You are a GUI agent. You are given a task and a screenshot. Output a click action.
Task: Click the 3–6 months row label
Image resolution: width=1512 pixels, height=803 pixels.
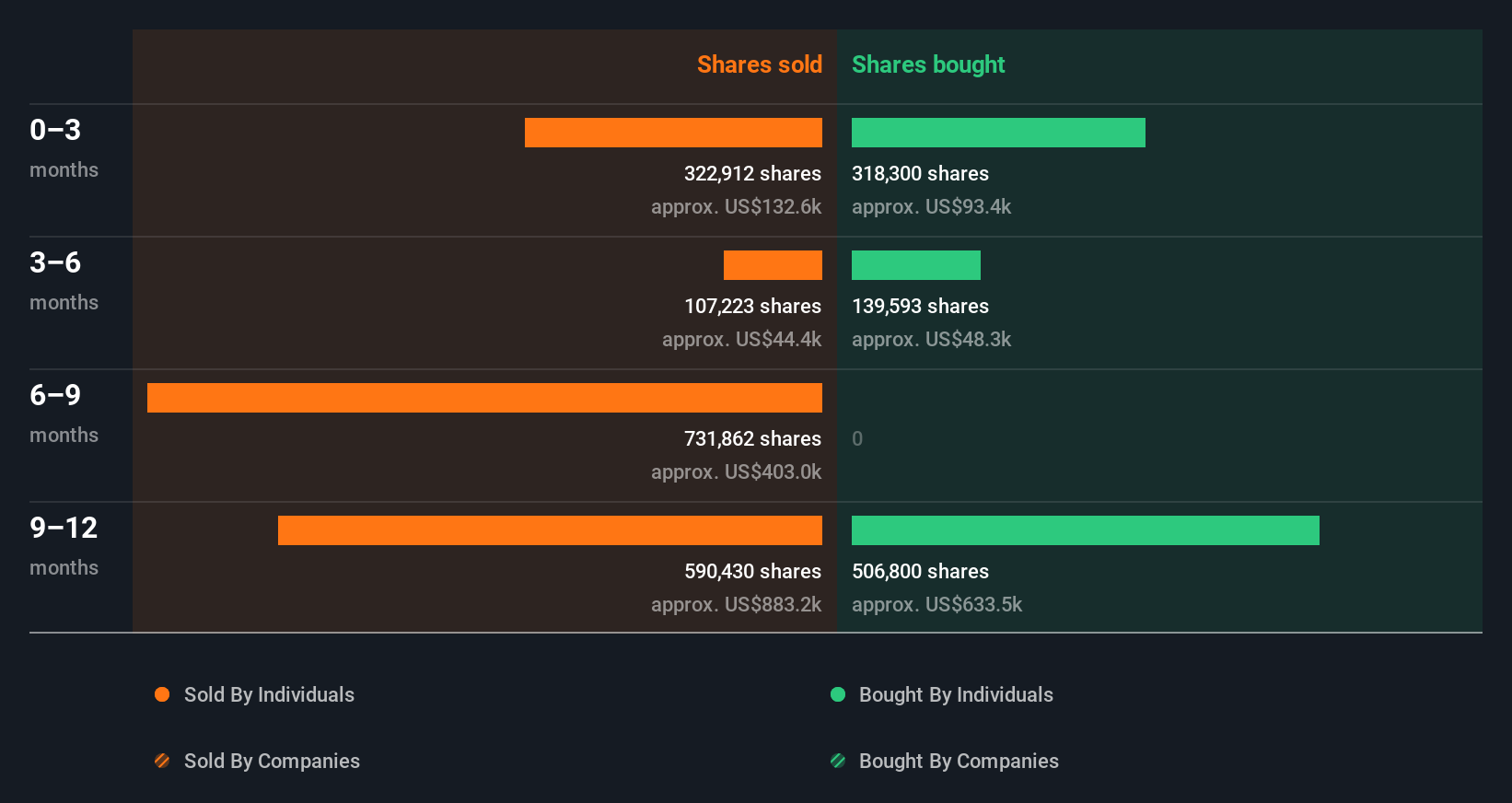pos(64,281)
